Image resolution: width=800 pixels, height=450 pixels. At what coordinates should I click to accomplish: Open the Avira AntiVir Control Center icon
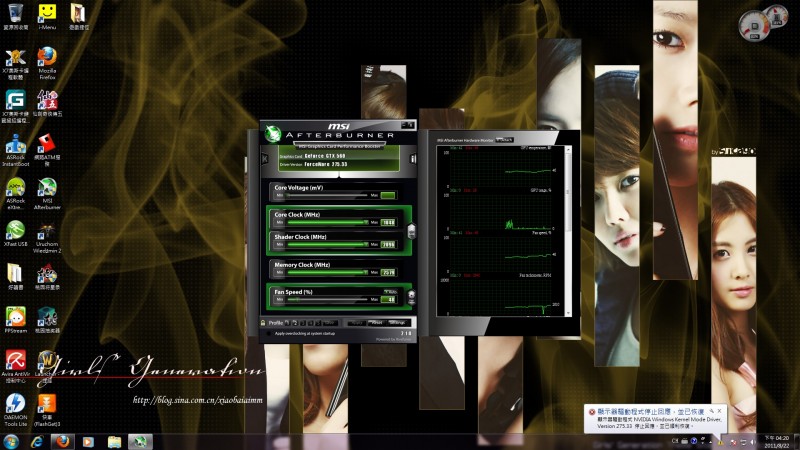16,367
